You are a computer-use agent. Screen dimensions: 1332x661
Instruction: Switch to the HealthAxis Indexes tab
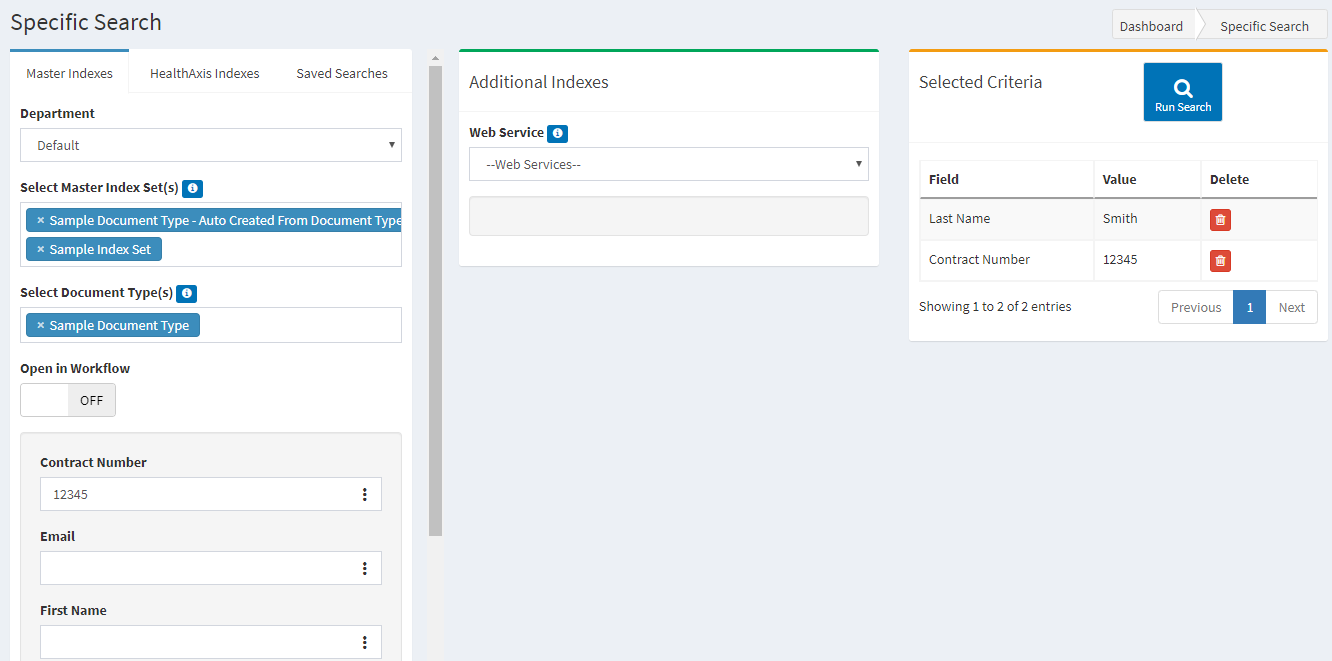coord(204,73)
